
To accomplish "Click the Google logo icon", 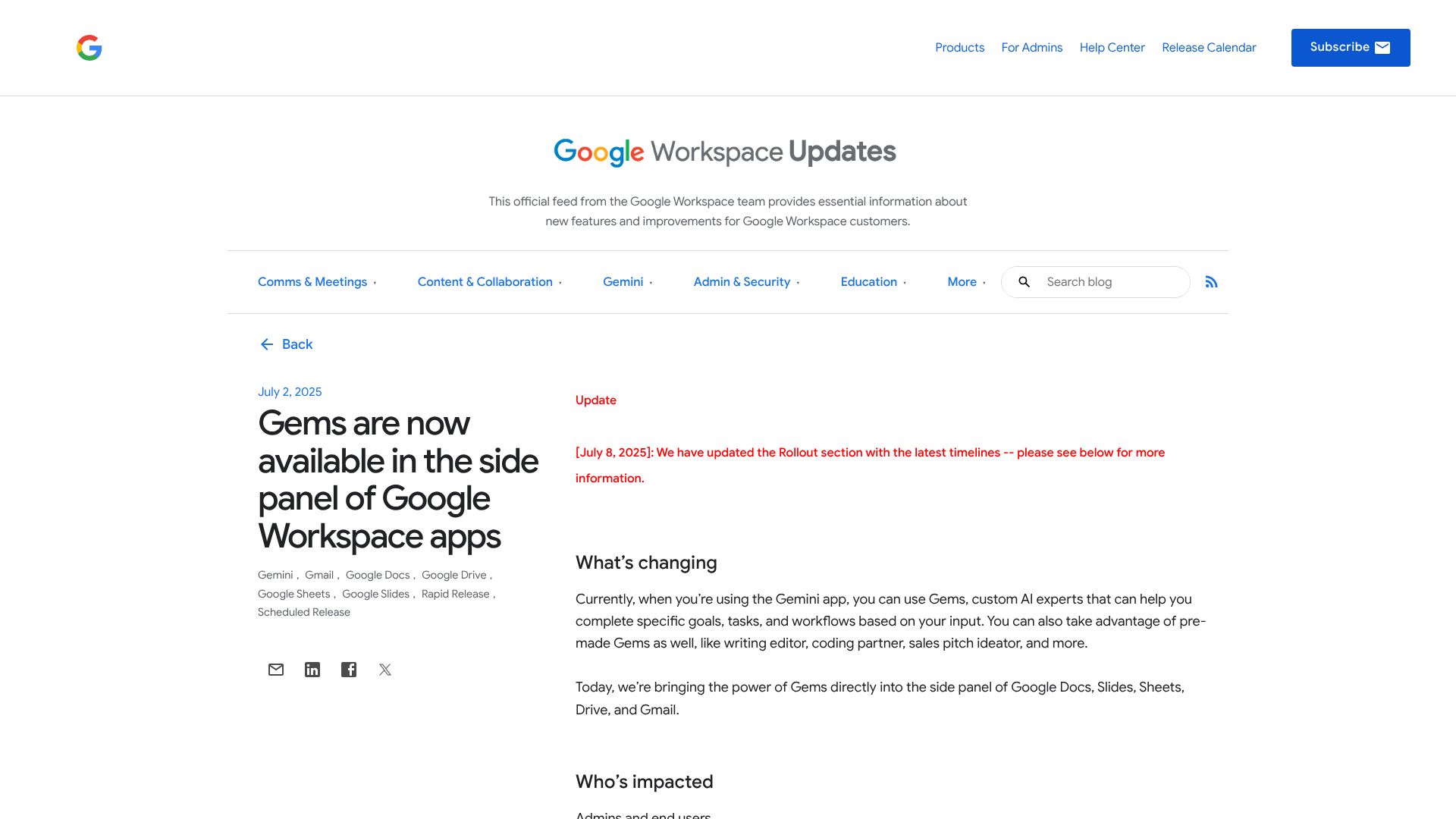I will (89, 48).
